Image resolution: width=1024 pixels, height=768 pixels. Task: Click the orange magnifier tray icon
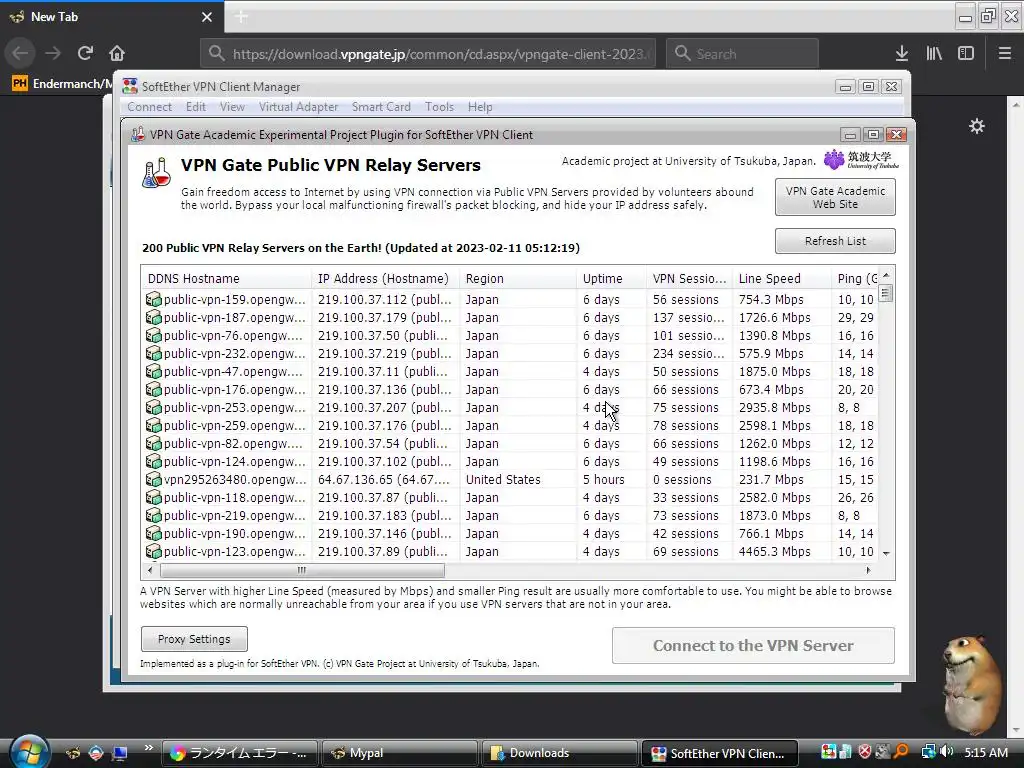tap(901, 752)
